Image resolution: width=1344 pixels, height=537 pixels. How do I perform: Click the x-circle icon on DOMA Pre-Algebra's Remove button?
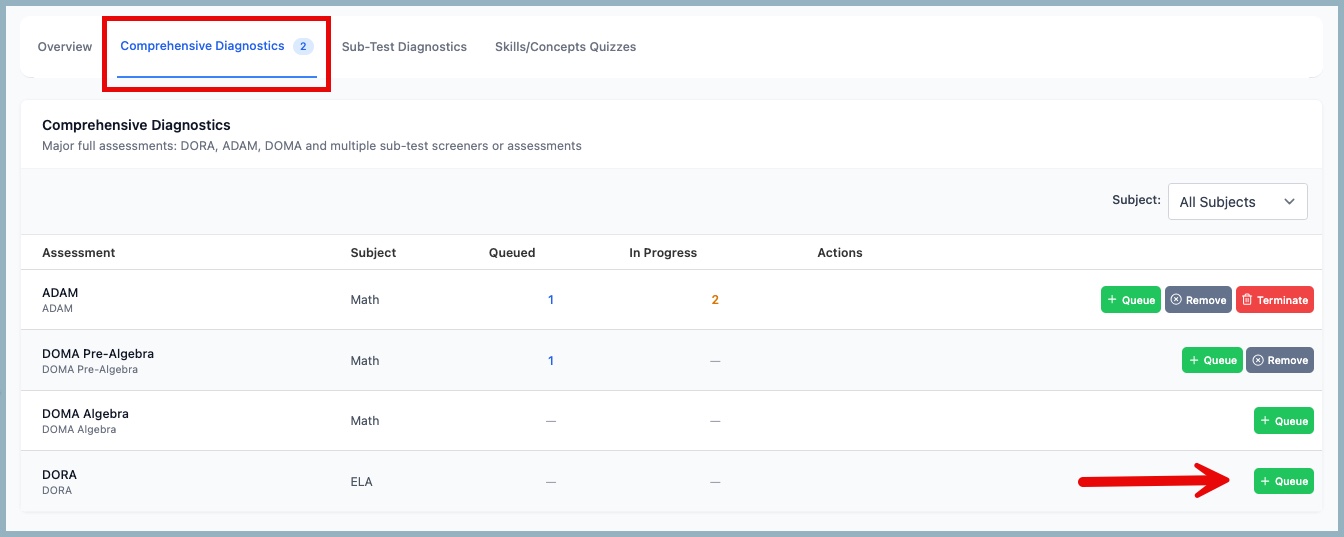[1257, 360]
